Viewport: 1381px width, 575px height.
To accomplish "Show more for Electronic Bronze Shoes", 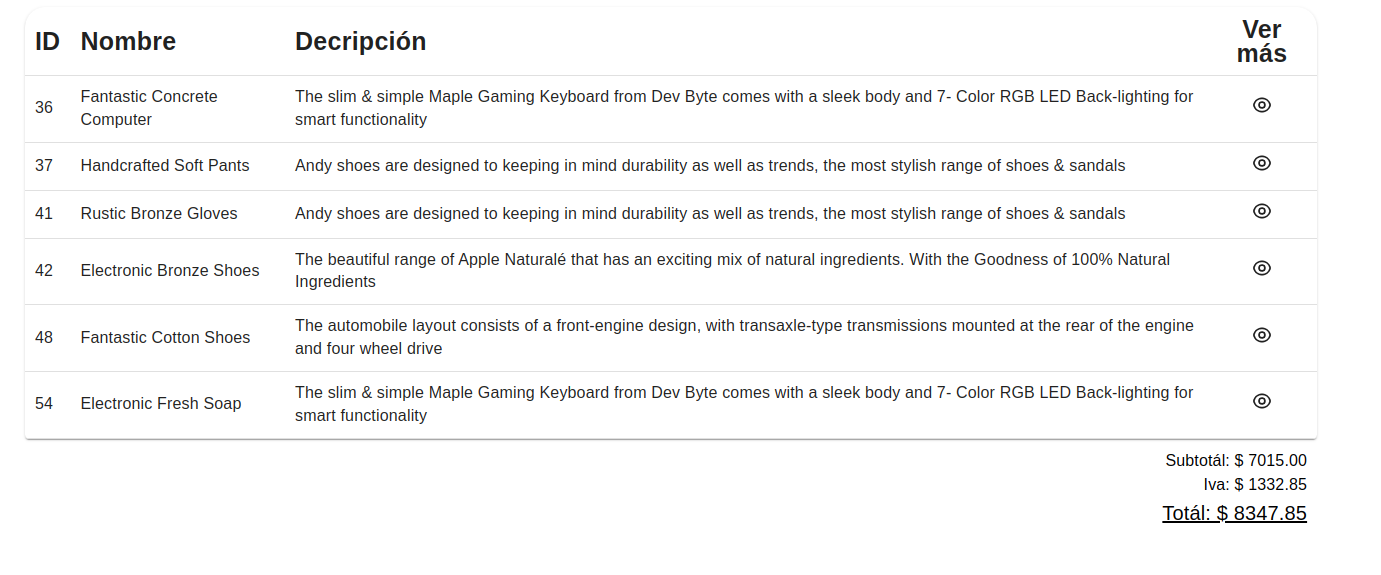I will click(1261, 268).
